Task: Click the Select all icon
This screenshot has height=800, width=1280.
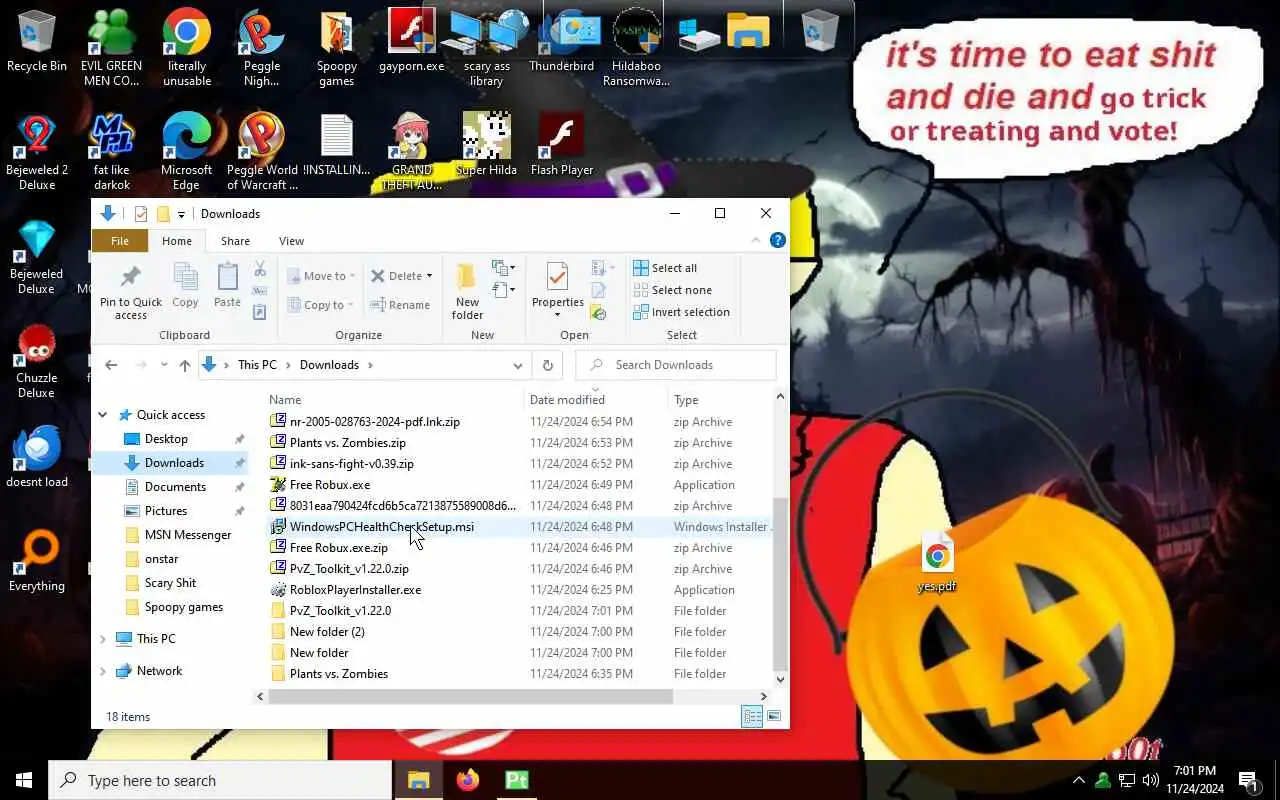Action: [641, 268]
